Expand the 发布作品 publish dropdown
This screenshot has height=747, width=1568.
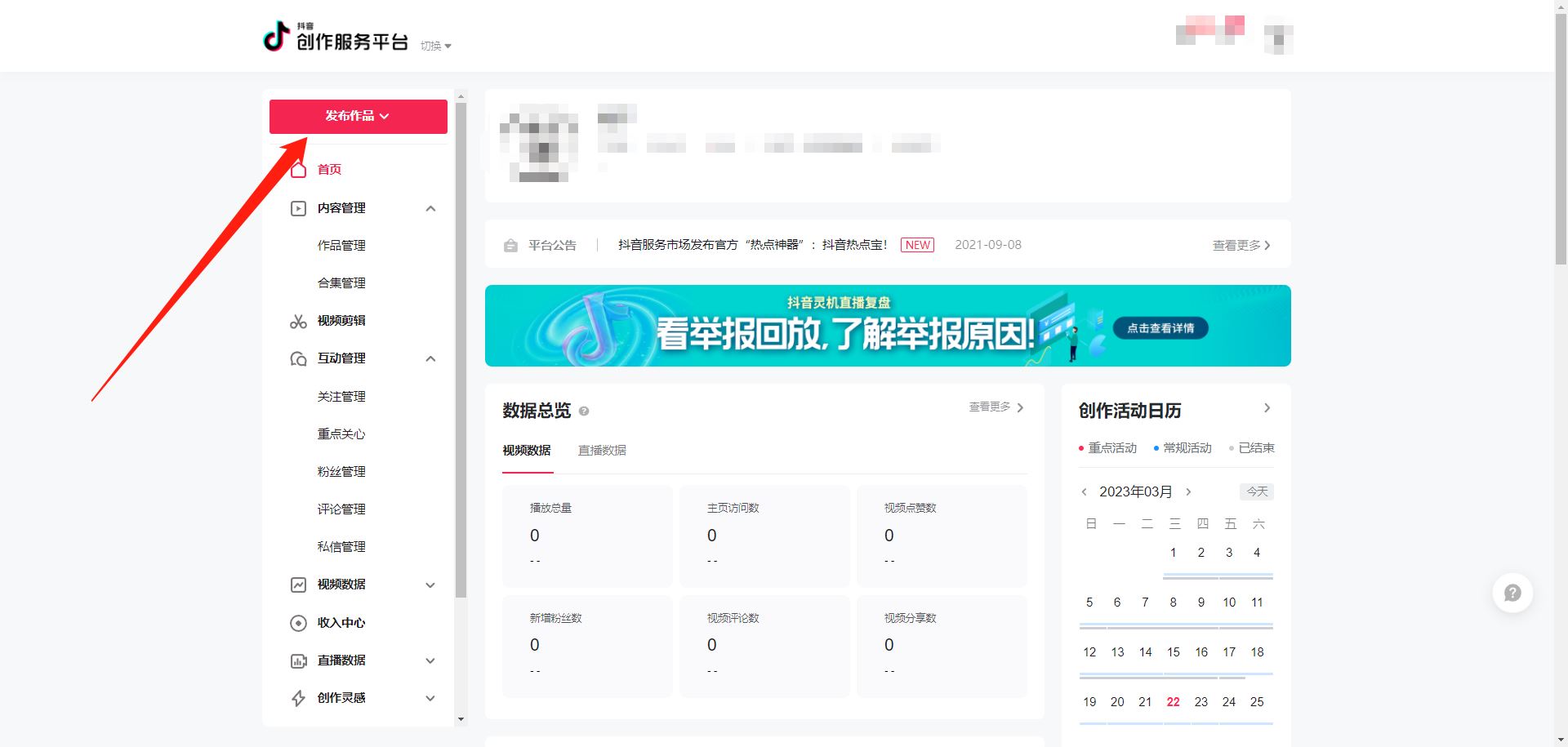pos(358,116)
